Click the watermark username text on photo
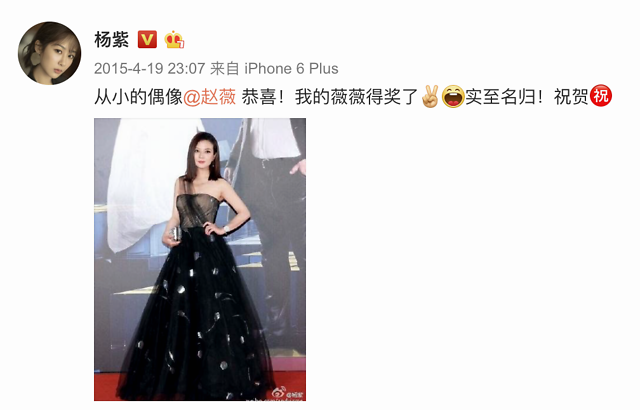The height and width of the screenshot is (410, 640). tap(294, 394)
